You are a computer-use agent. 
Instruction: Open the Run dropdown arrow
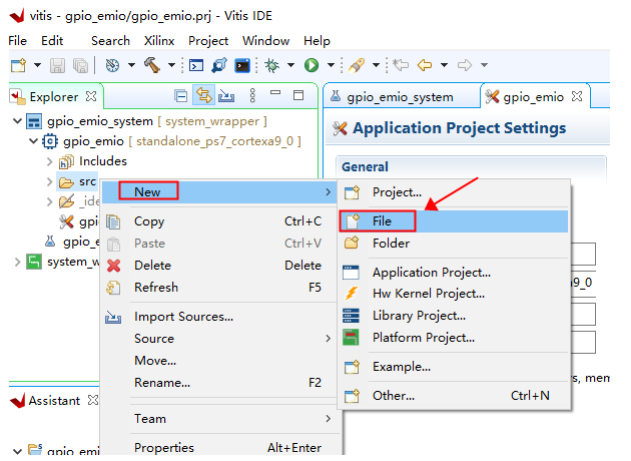click(x=331, y=65)
